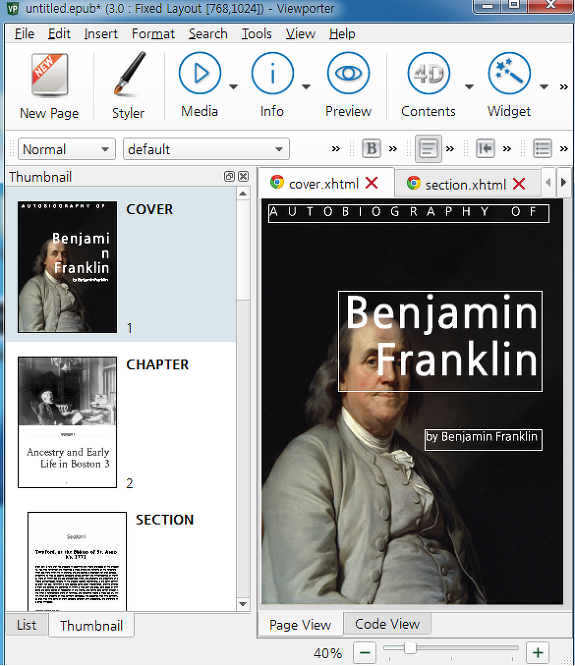Switch to the cover.xhtml tab

[x=326, y=183]
